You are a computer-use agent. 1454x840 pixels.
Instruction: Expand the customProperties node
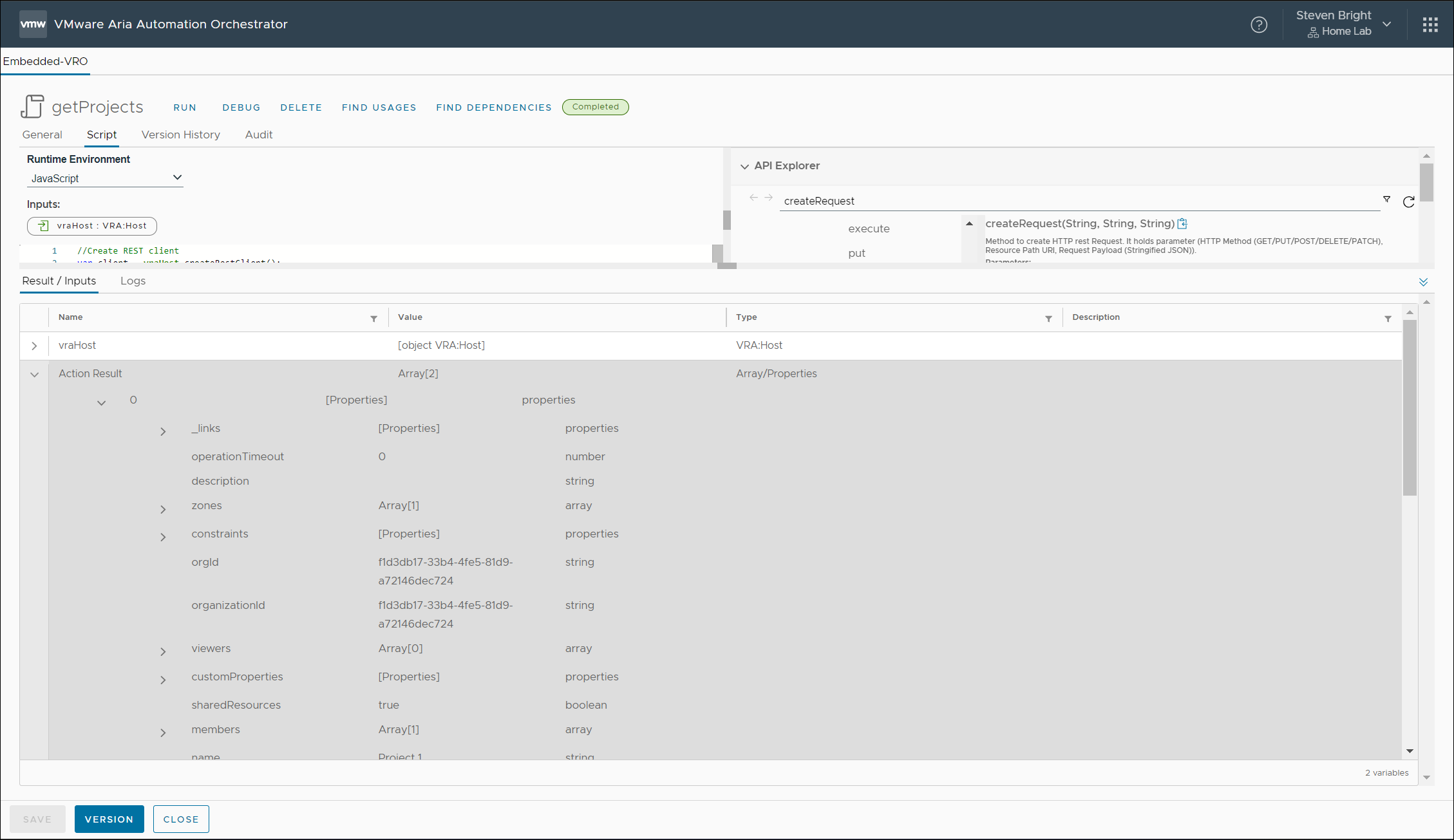click(163, 680)
